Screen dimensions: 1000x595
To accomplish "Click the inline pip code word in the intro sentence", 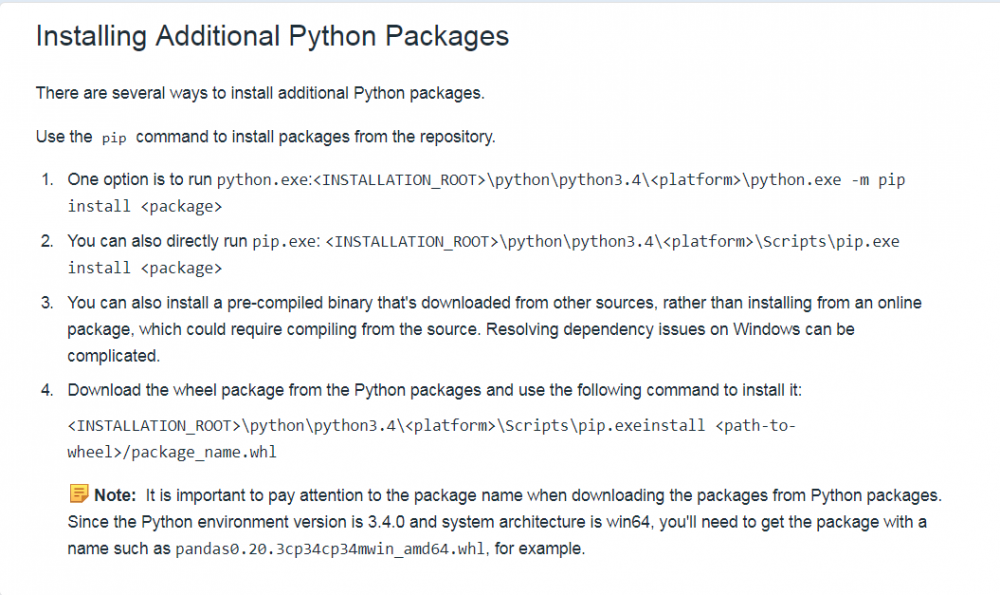I will point(114,138).
